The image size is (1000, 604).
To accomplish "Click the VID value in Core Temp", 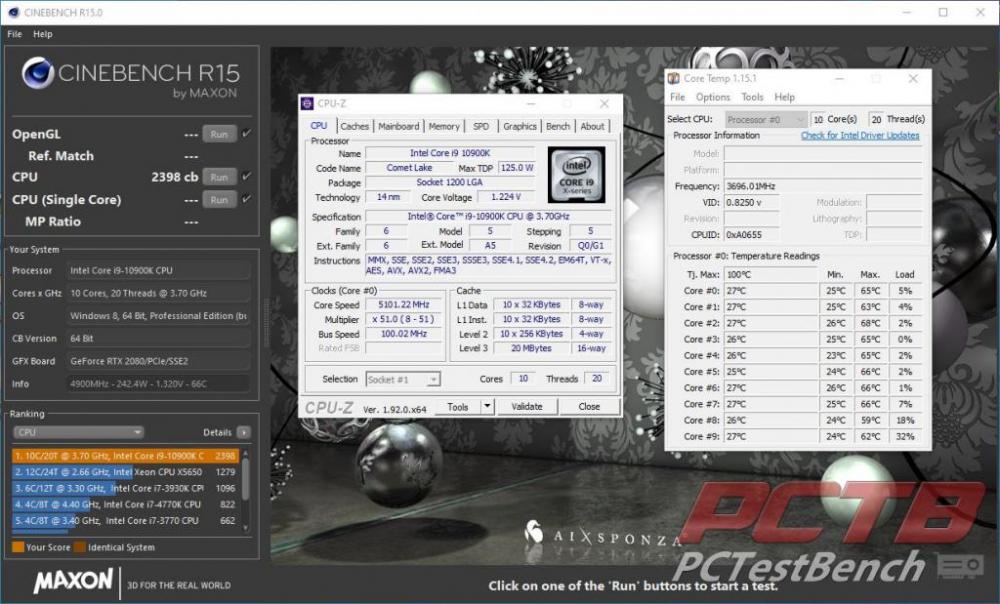I will pyautogui.click(x=751, y=202).
